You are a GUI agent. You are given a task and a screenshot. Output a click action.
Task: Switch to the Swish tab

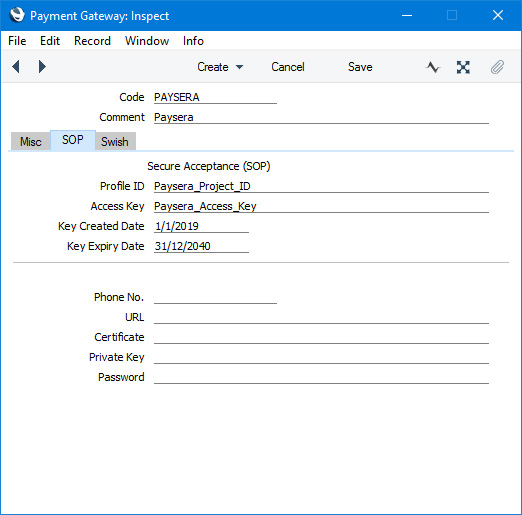pos(115,141)
